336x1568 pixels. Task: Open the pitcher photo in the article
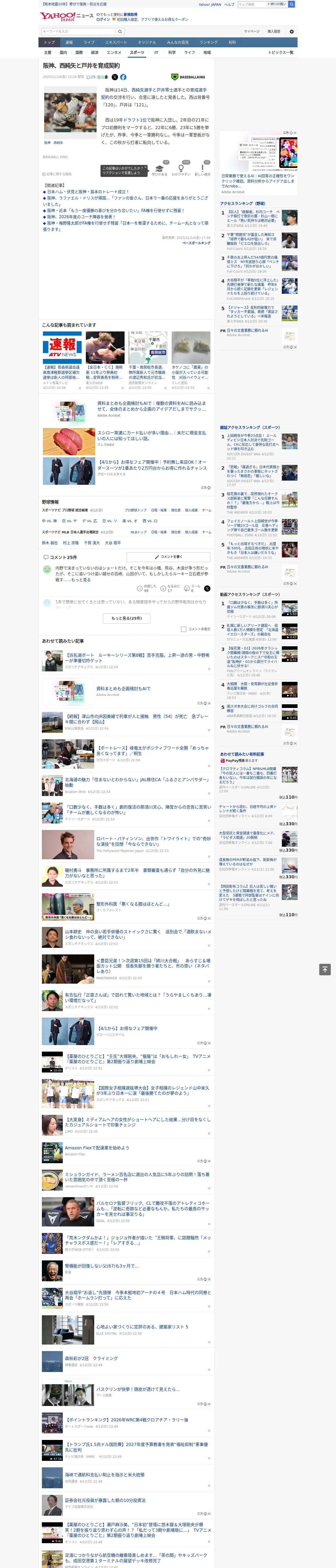70,113
